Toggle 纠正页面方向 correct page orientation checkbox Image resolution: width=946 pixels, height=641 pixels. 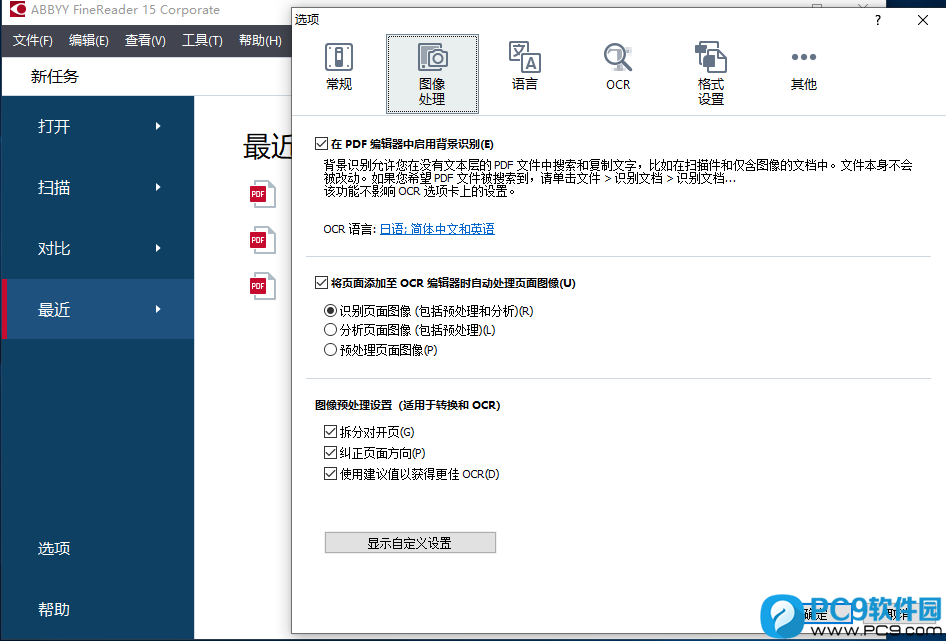[x=330, y=453]
